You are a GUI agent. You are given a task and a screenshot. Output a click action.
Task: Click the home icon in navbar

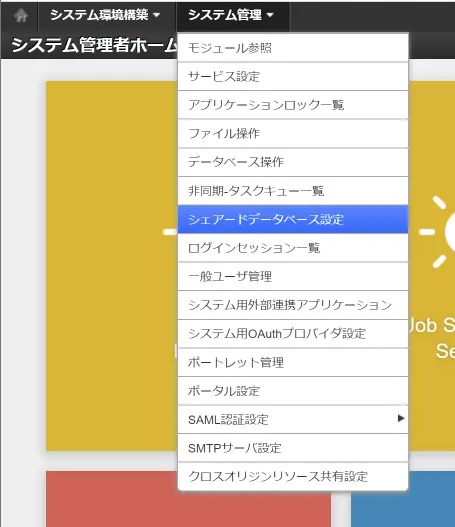[21, 15]
